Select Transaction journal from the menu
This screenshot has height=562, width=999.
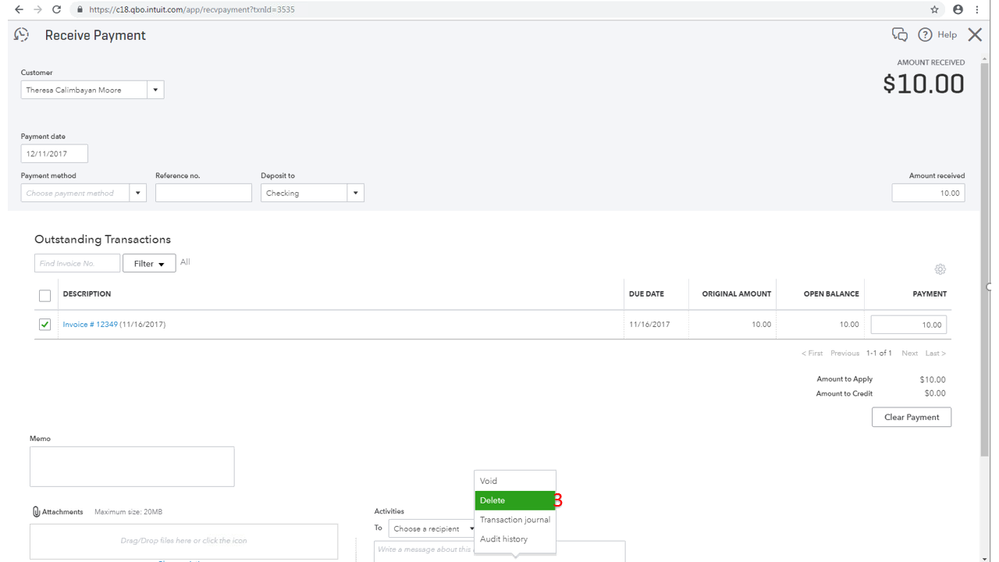(x=515, y=520)
